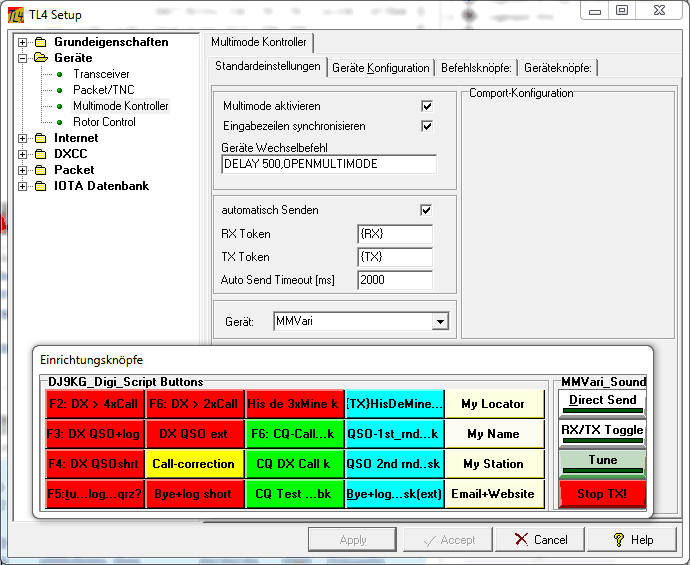Open the Geräte Konfiguration tab
This screenshot has height=565, width=690.
click(x=381, y=68)
